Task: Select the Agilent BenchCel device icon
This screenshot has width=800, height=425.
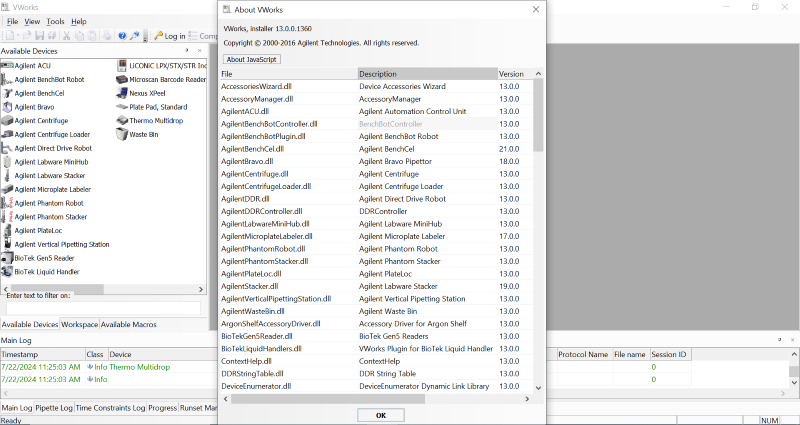Action: (7, 93)
